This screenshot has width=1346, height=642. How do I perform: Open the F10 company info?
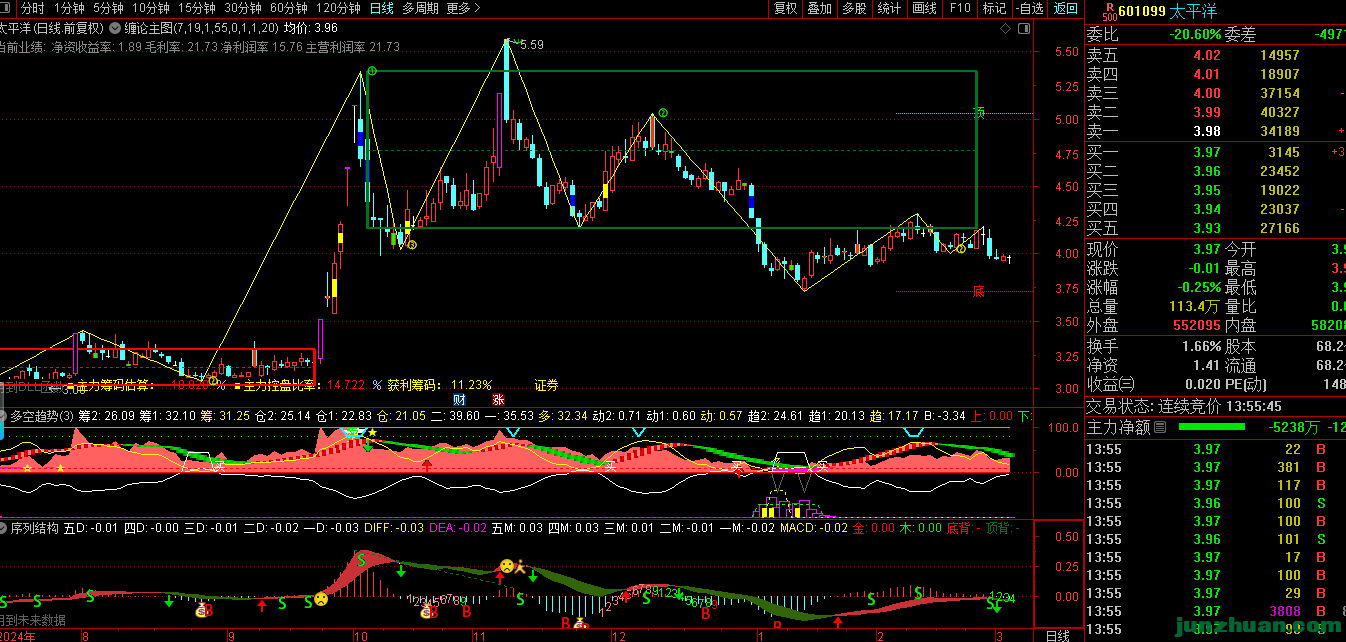point(960,8)
